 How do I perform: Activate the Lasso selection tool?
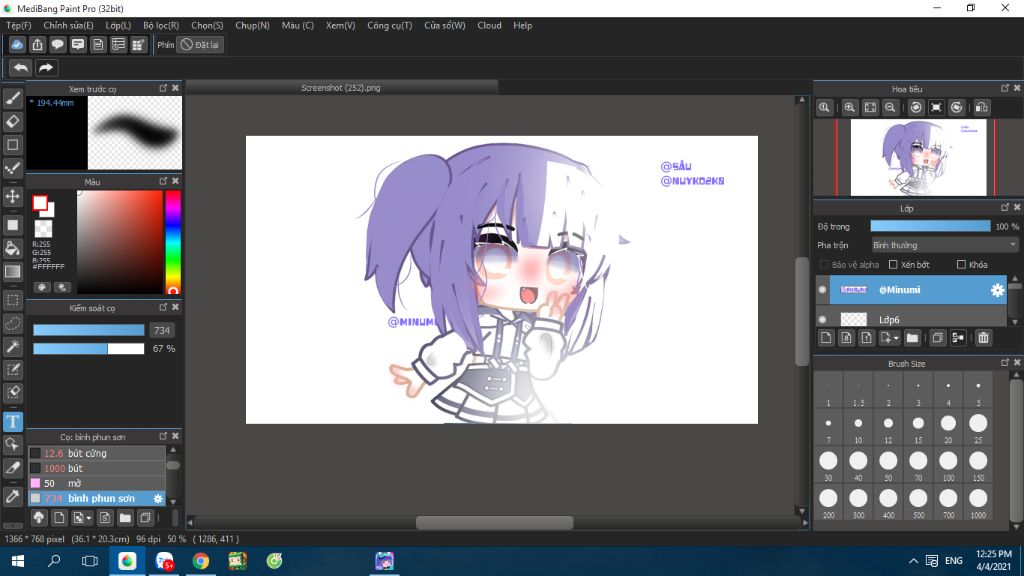(x=12, y=324)
